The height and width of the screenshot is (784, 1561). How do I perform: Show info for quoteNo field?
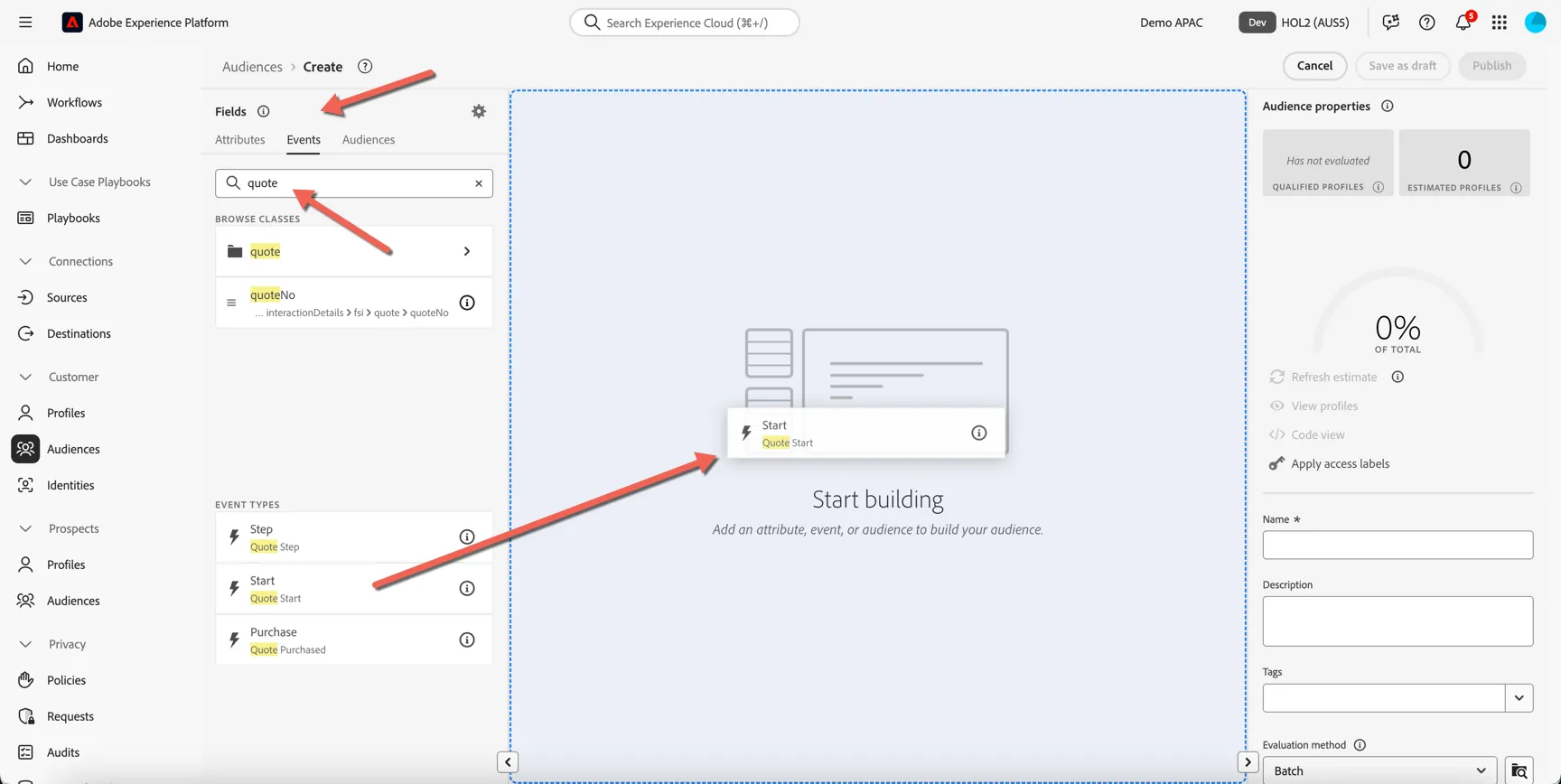tap(467, 303)
